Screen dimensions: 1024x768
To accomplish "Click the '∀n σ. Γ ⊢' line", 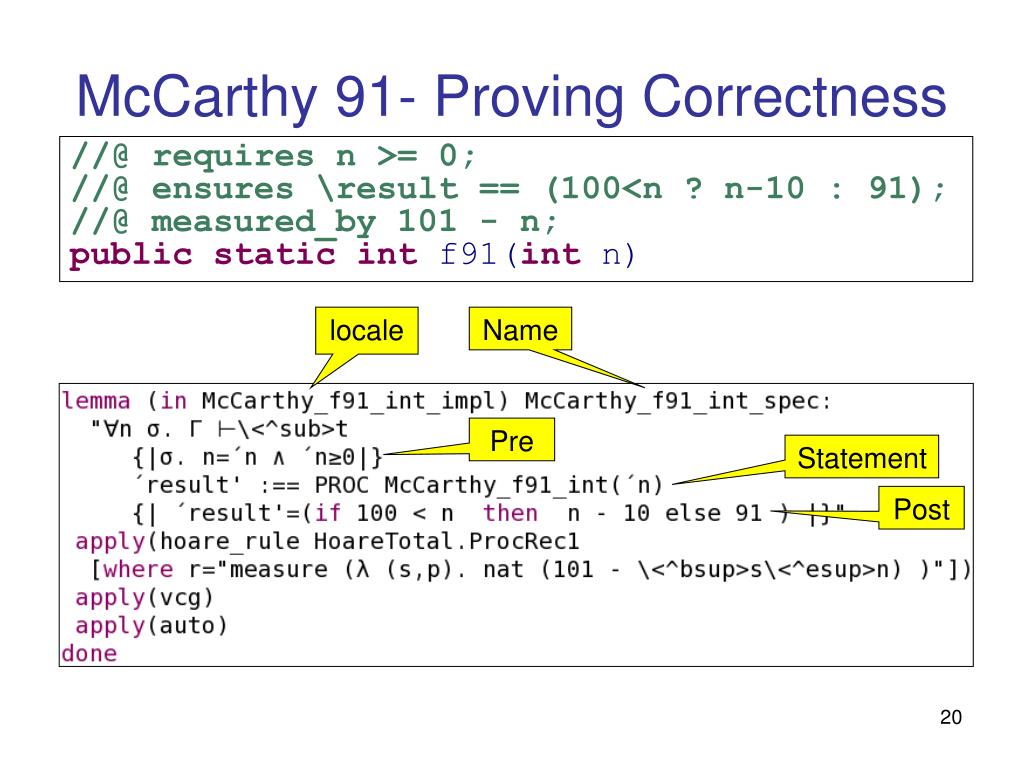I will coord(219,429).
